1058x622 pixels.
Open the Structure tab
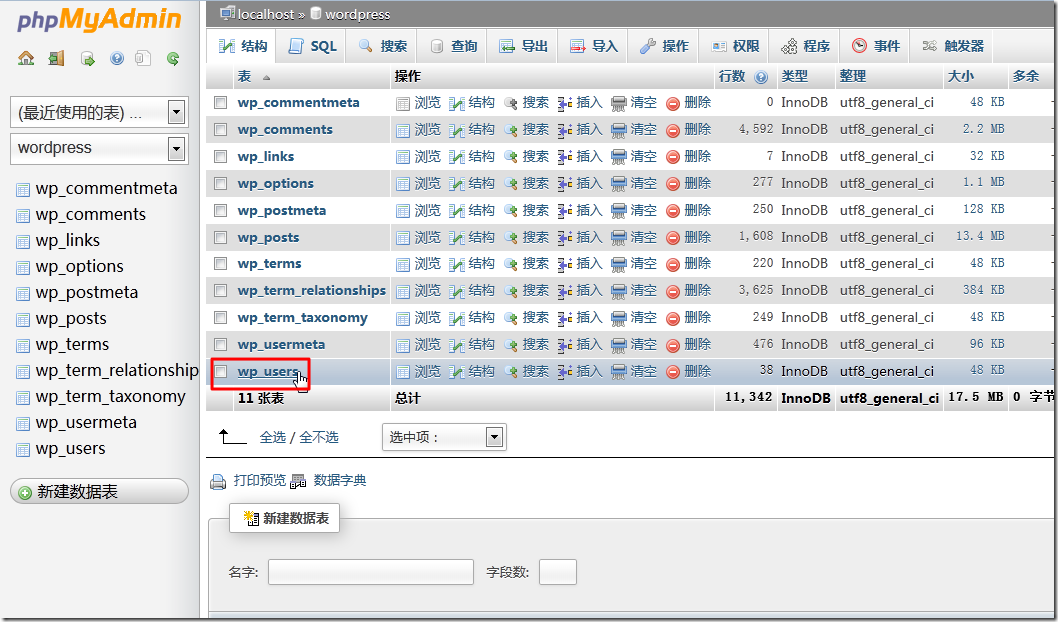(x=243, y=46)
